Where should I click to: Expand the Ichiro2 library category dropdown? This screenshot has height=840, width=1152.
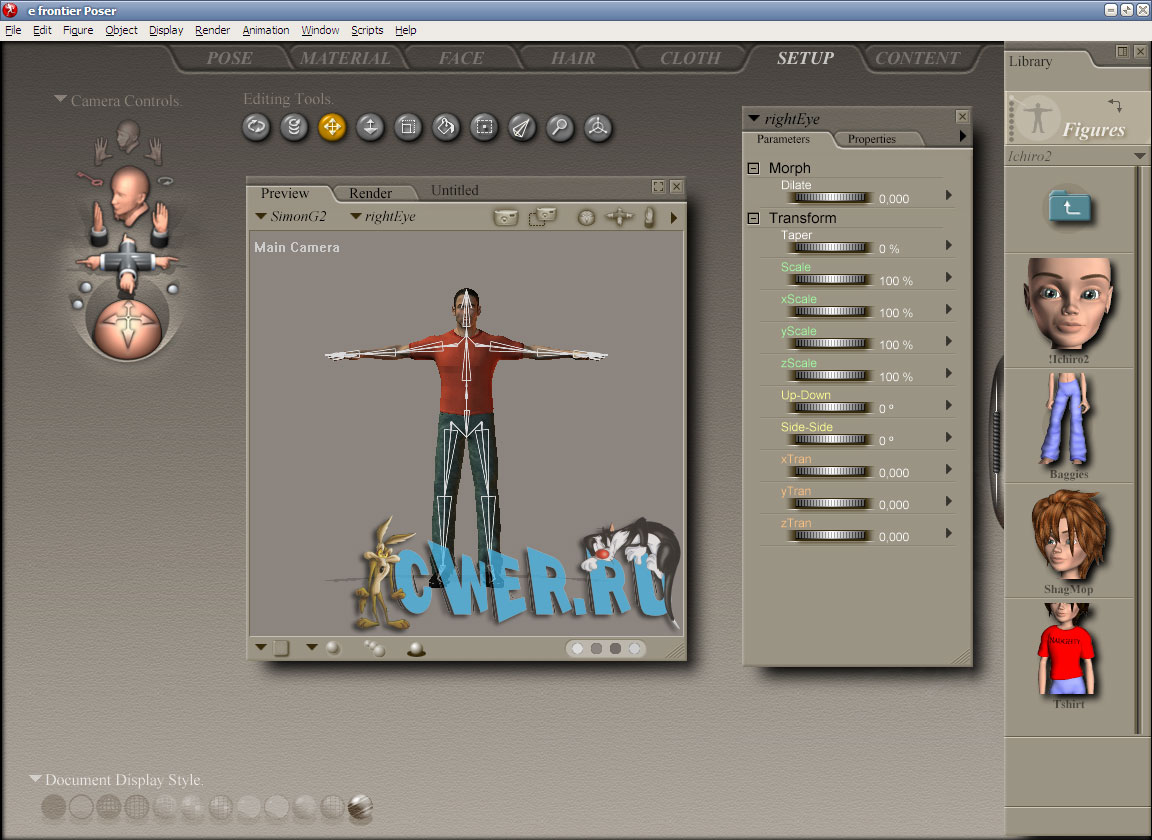coord(1139,157)
